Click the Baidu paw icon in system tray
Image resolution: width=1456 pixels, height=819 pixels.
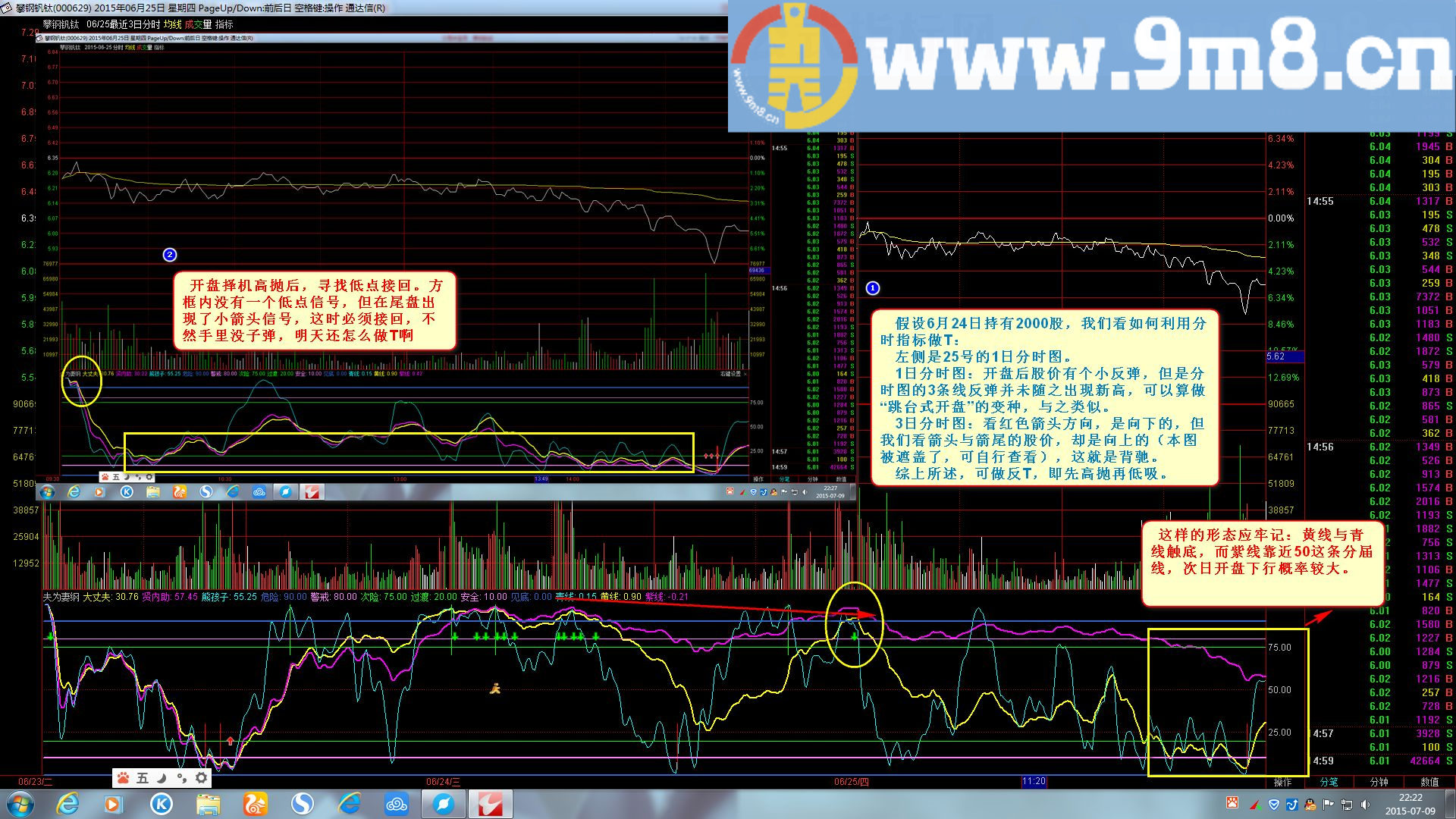[1232, 803]
